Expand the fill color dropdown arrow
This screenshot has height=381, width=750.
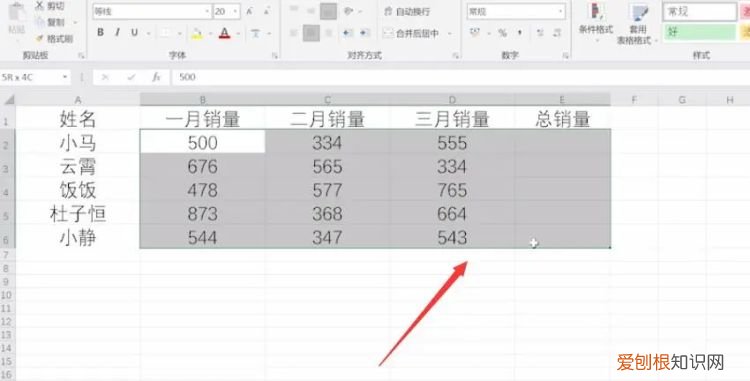pyautogui.click(x=210, y=33)
